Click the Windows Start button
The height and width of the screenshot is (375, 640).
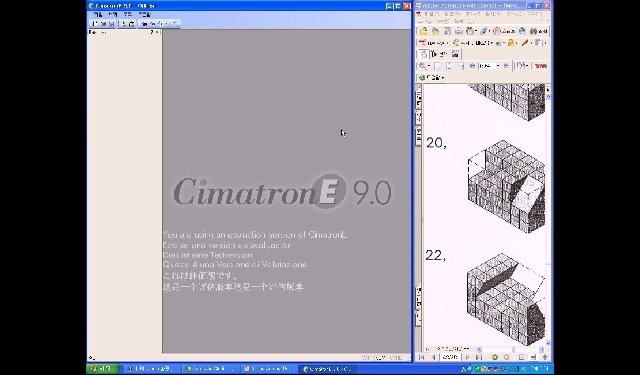(102, 369)
